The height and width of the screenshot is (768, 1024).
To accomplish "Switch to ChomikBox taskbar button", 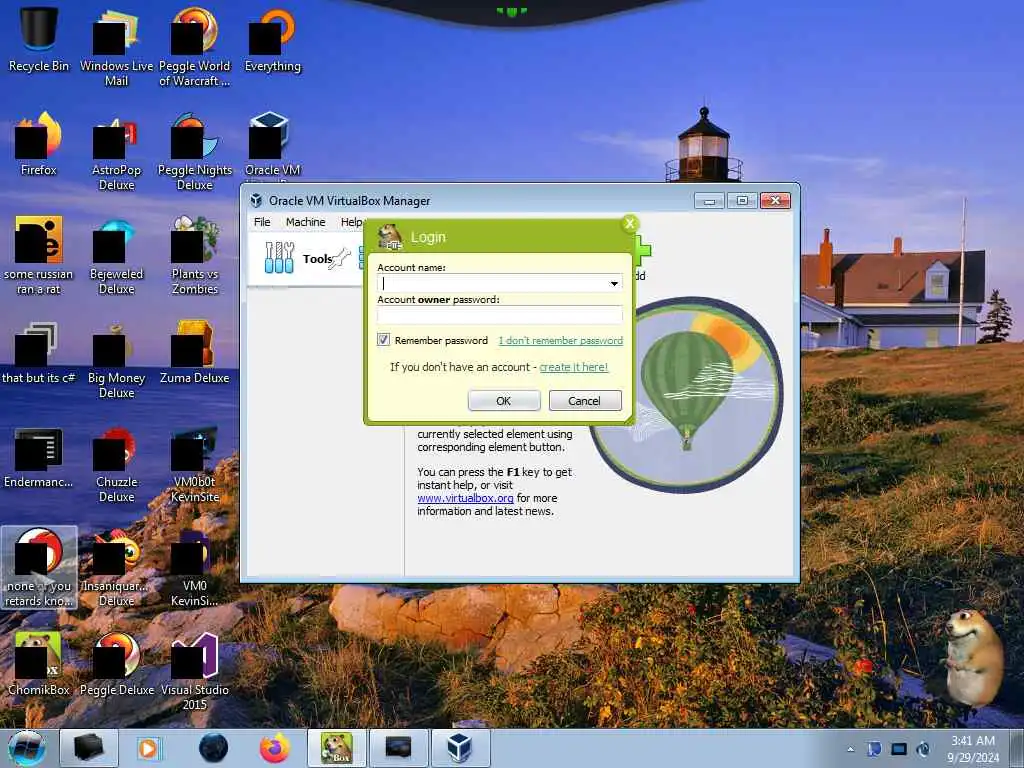I will pos(336,748).
